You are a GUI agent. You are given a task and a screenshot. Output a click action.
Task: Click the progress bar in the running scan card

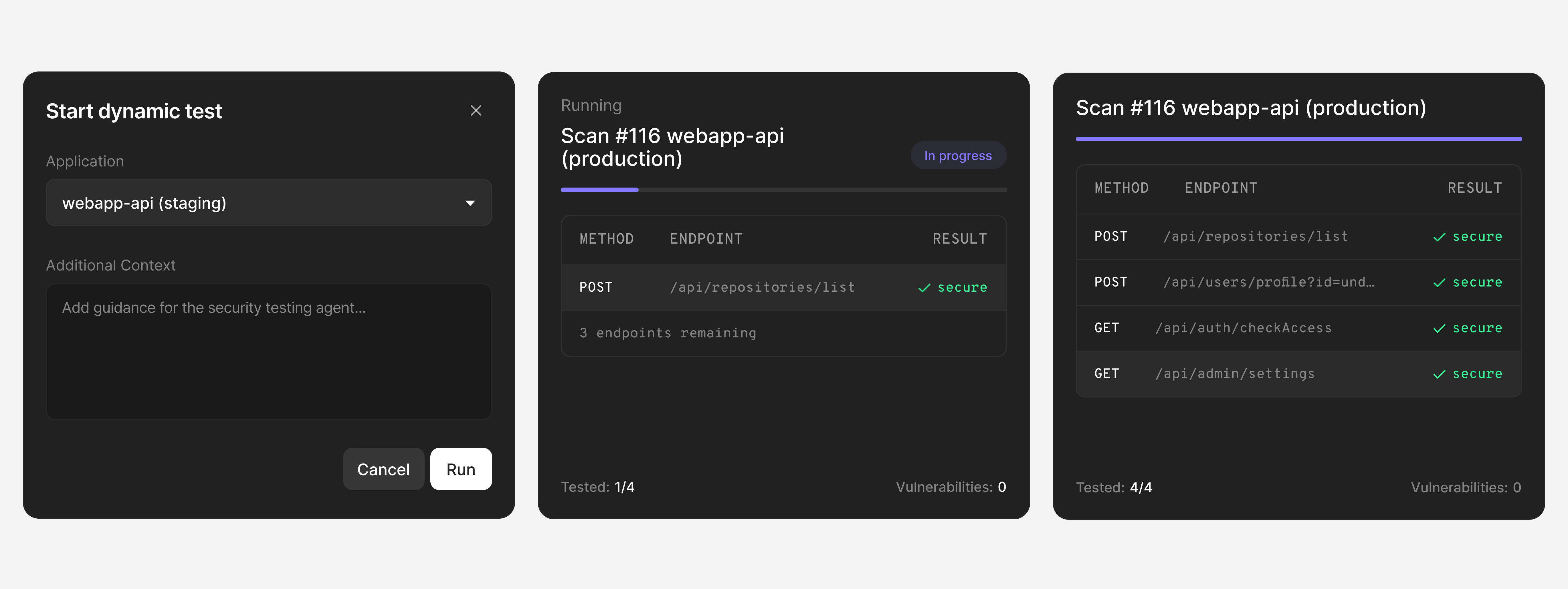pos(783,190)
